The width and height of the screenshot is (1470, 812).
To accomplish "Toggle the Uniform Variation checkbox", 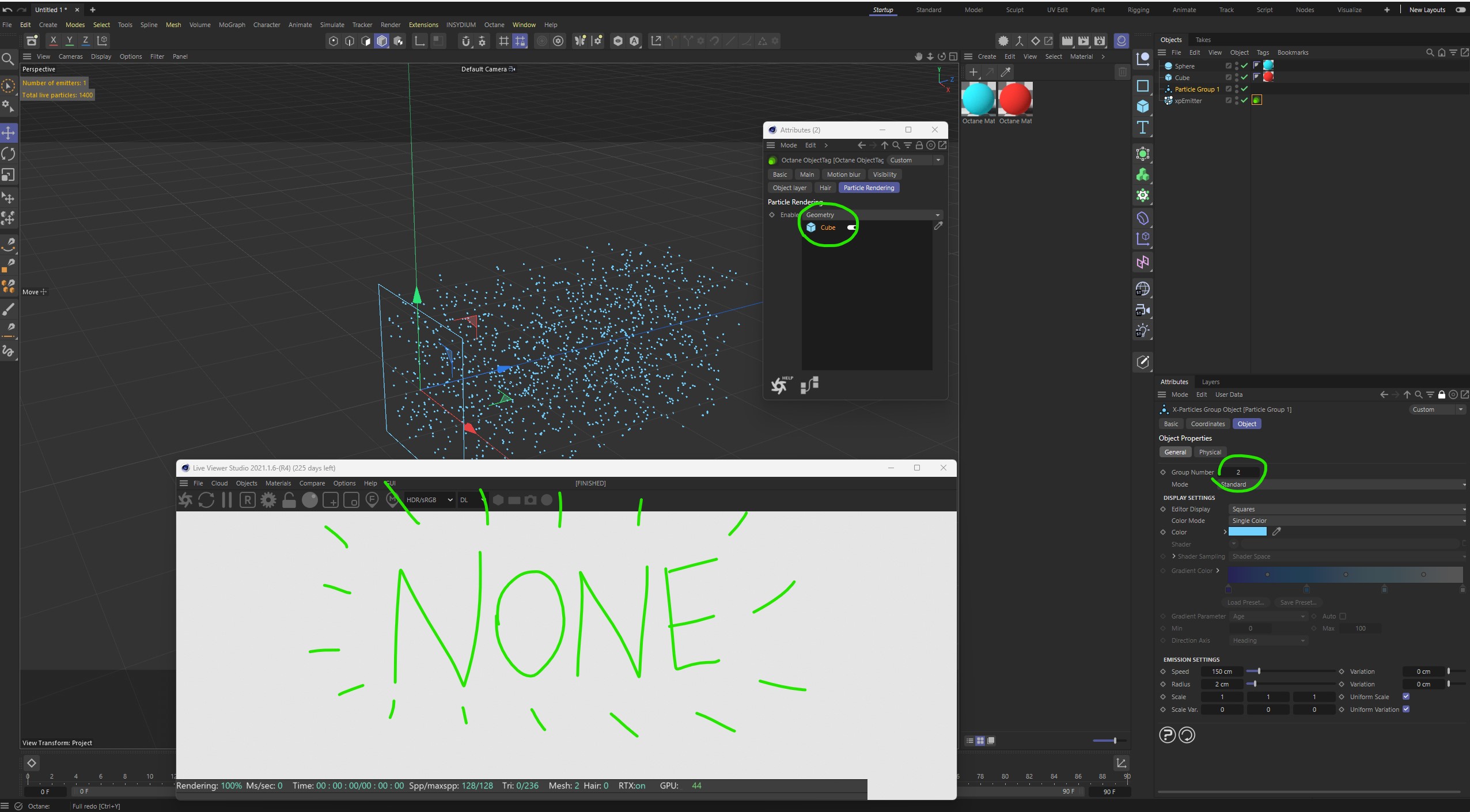I will tap(1406, 709).
